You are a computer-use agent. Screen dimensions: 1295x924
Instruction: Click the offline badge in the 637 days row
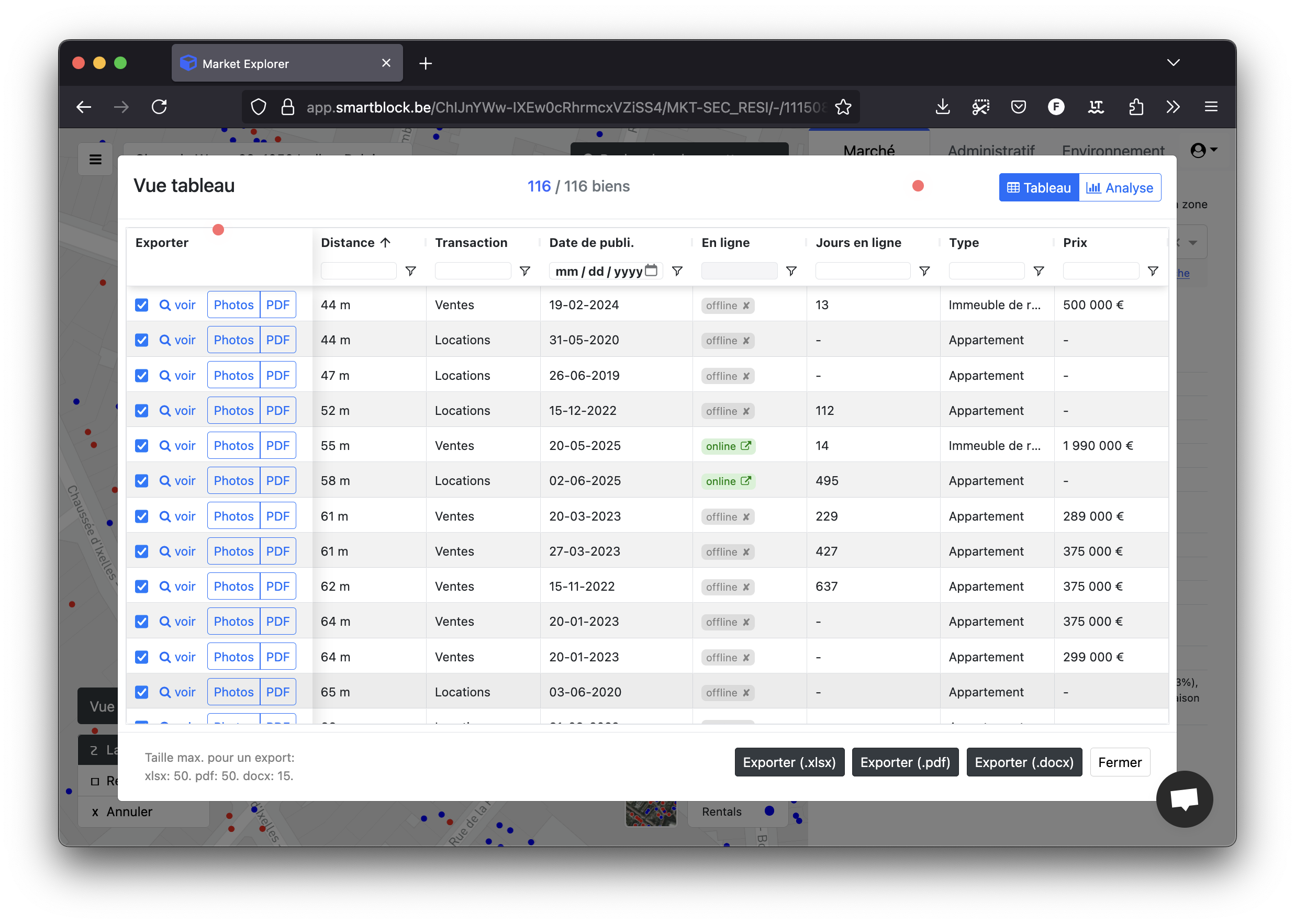(x=728, y=587)
